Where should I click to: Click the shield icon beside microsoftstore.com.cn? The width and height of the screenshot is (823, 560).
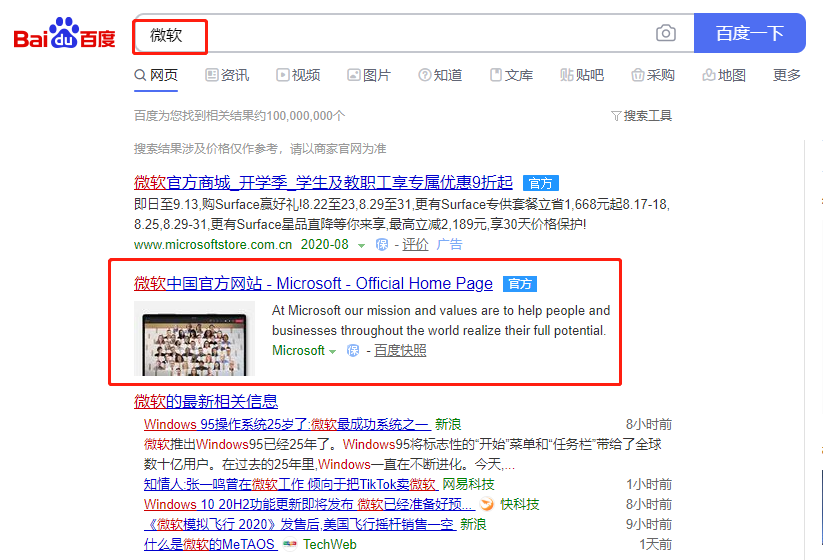pyautogui.click(x=382, y=245)
